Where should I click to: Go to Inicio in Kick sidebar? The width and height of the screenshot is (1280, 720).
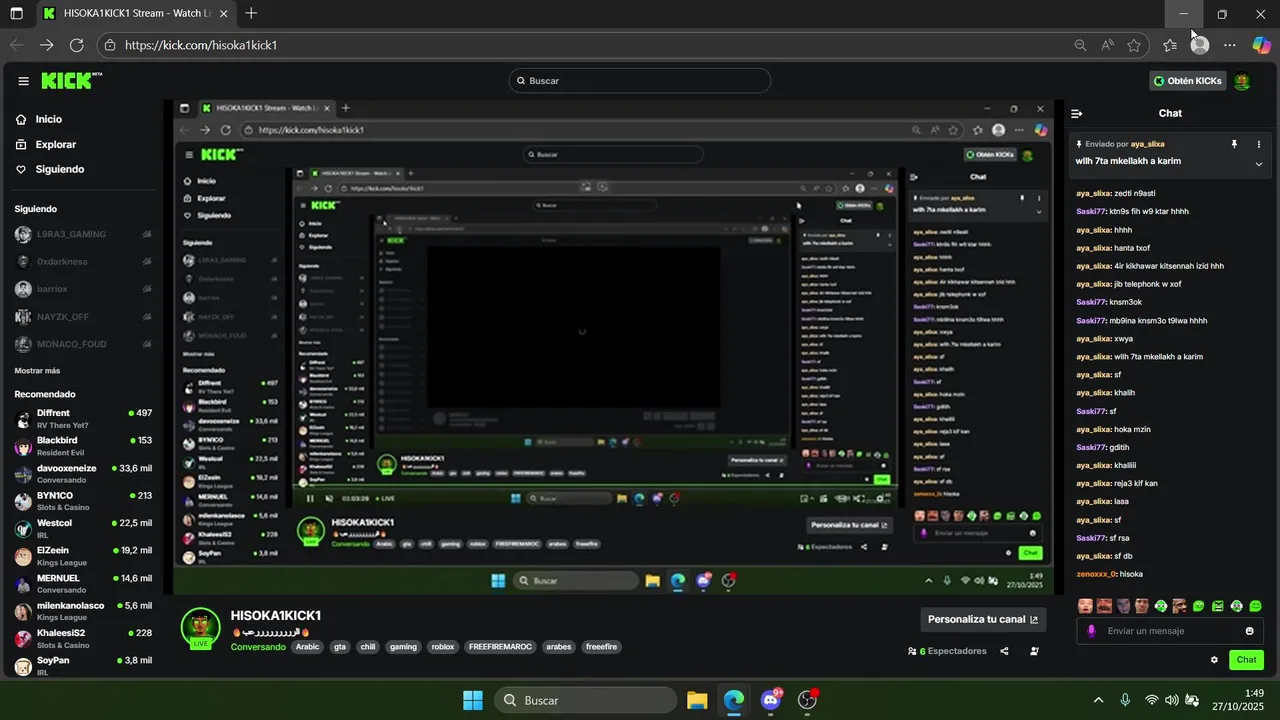pyautogui.click(x=40, y=119)
